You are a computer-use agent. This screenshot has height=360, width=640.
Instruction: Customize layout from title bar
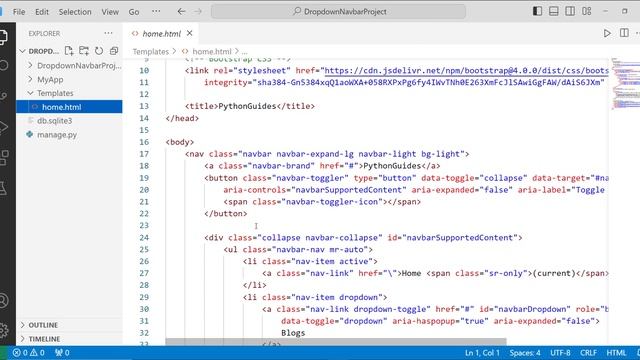click(x=587, y=11)
